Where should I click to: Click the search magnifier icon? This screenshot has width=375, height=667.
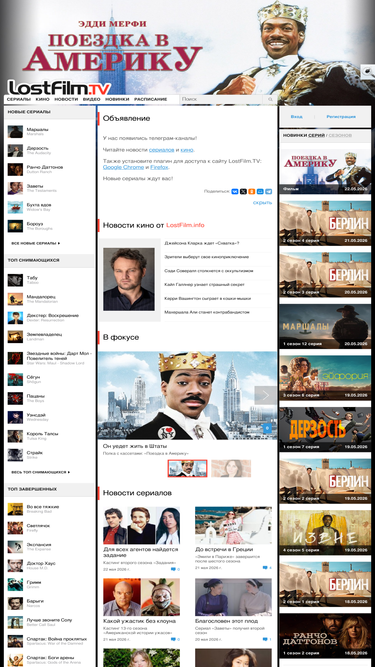(x=270, y=99)
